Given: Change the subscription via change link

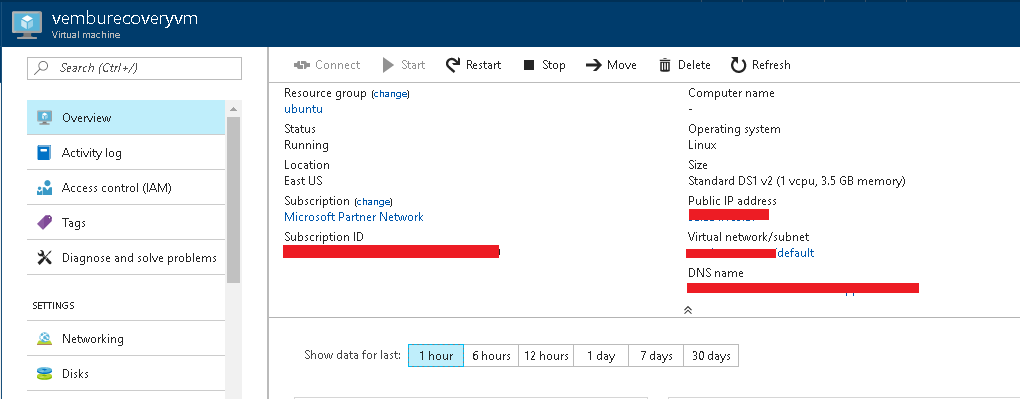Looking at the screenshot, I should [373, 202].
